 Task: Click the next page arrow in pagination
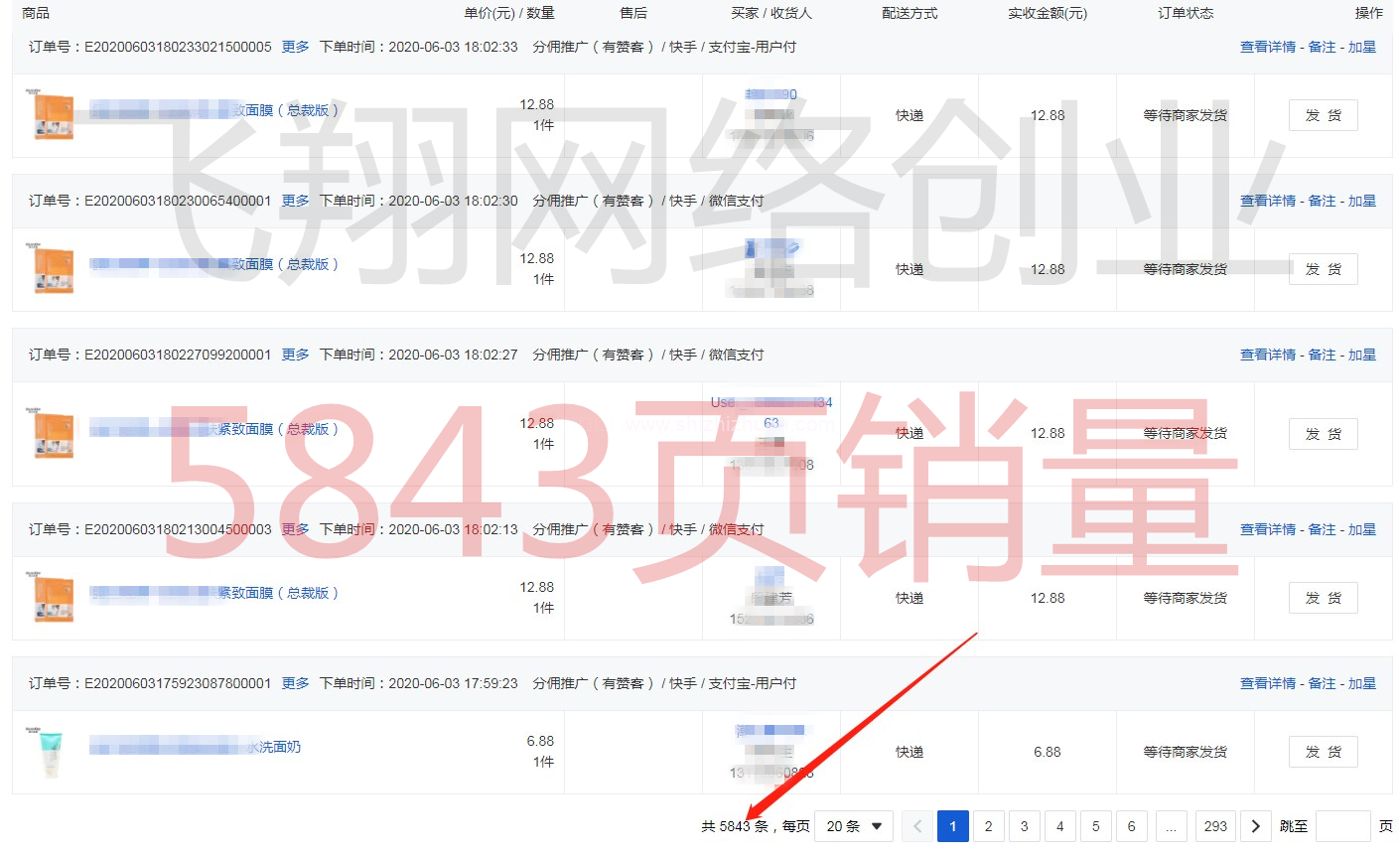coord(1255,826)
